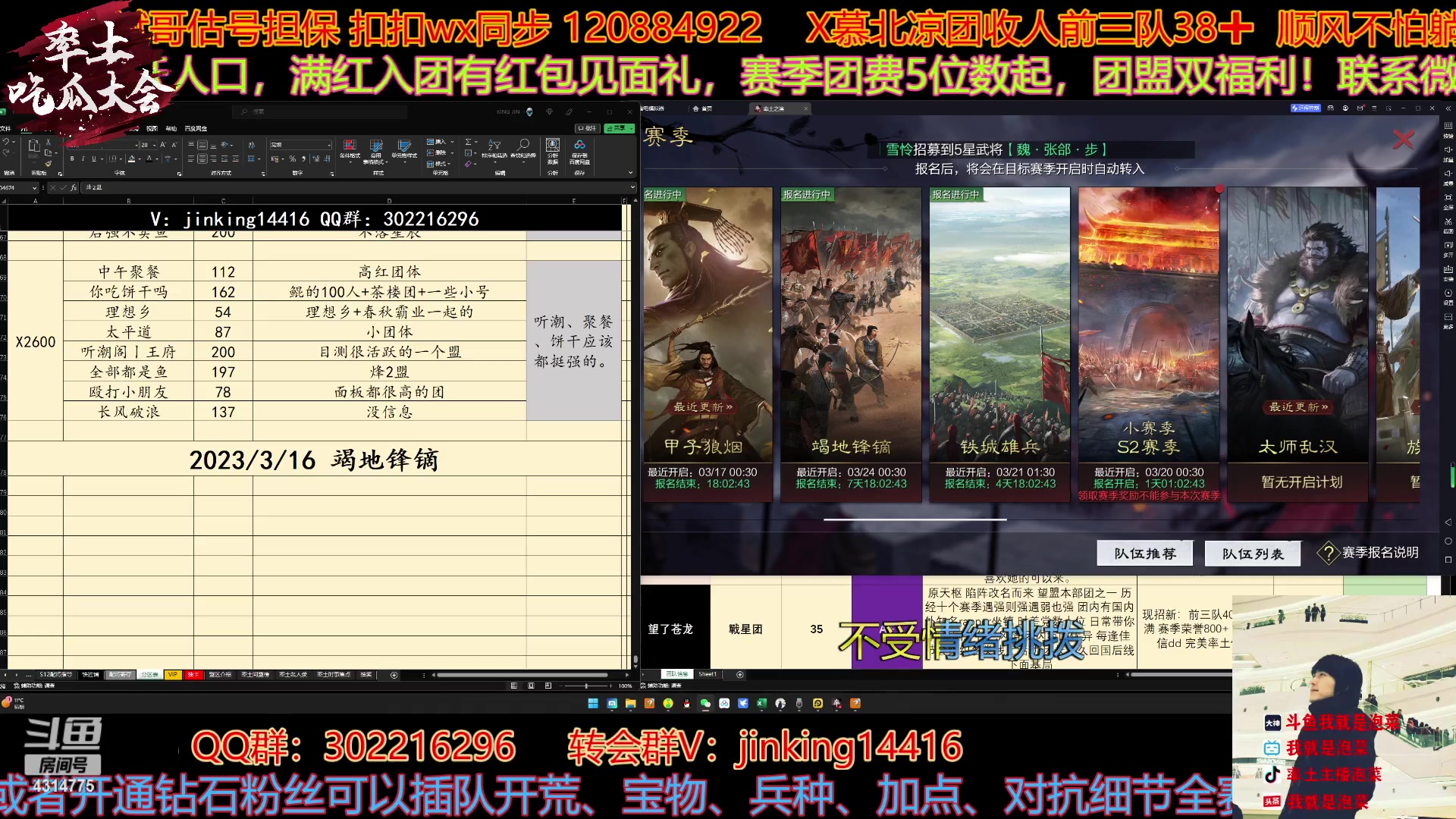Open WeChat from Windows taskbar
This screenshot has width=1456, height=819.
click(705, 704)
